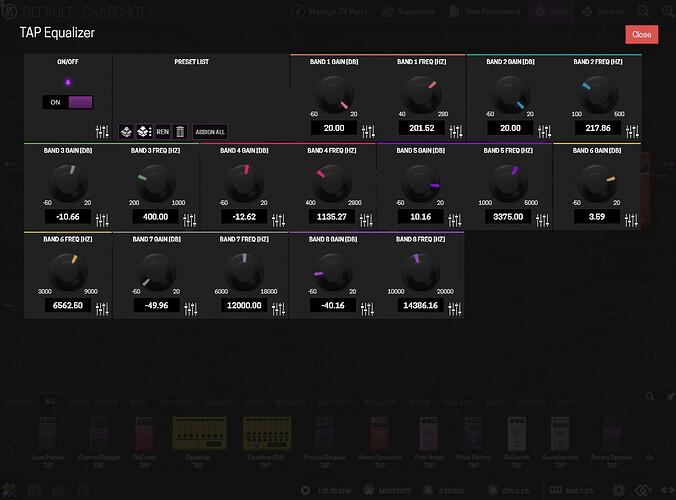The image size is (676, 500).
Task: Click the Band 8 Gain knob
Action: [x=333, y=272]
